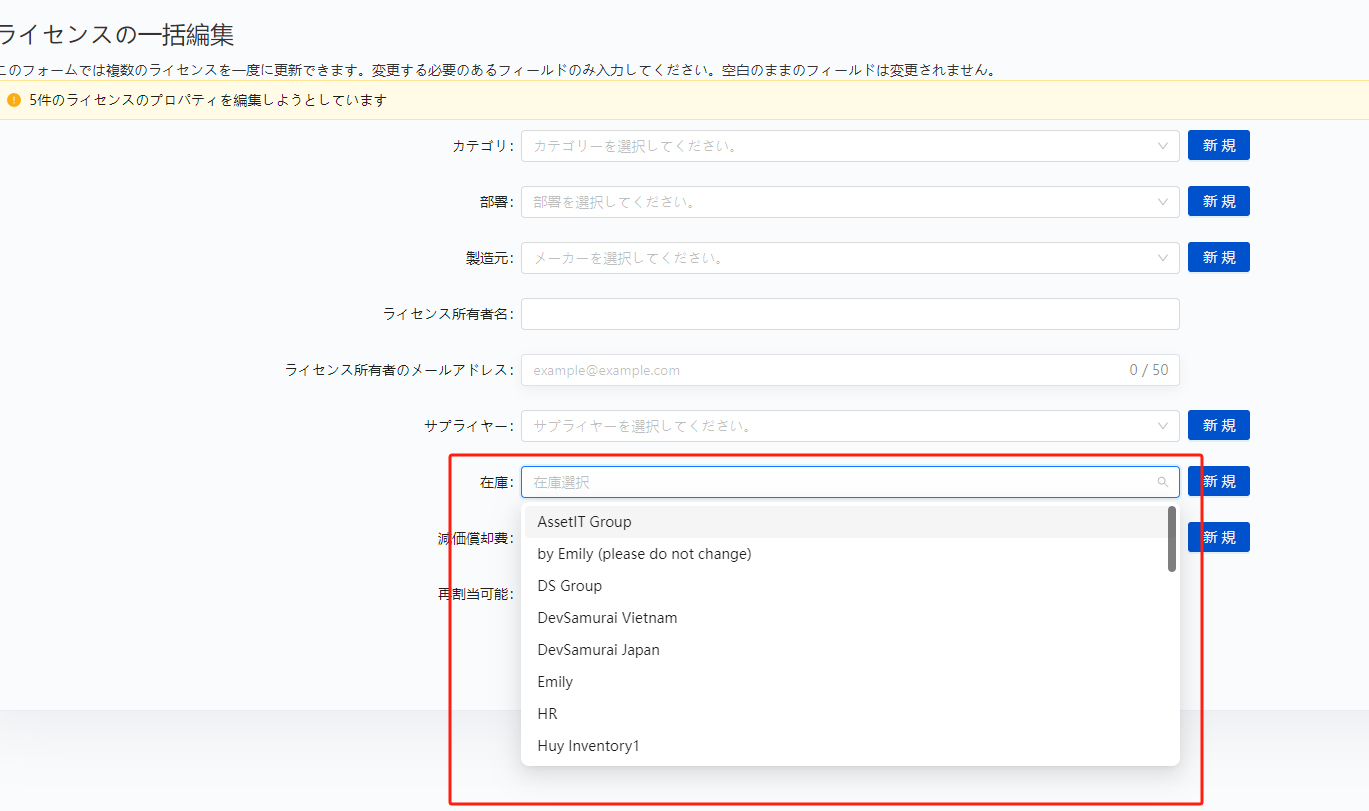Viewport: 1369px width, 811px height.
Task: Open the 部署 selection dropdown
Action: click(x=850, y=202)
